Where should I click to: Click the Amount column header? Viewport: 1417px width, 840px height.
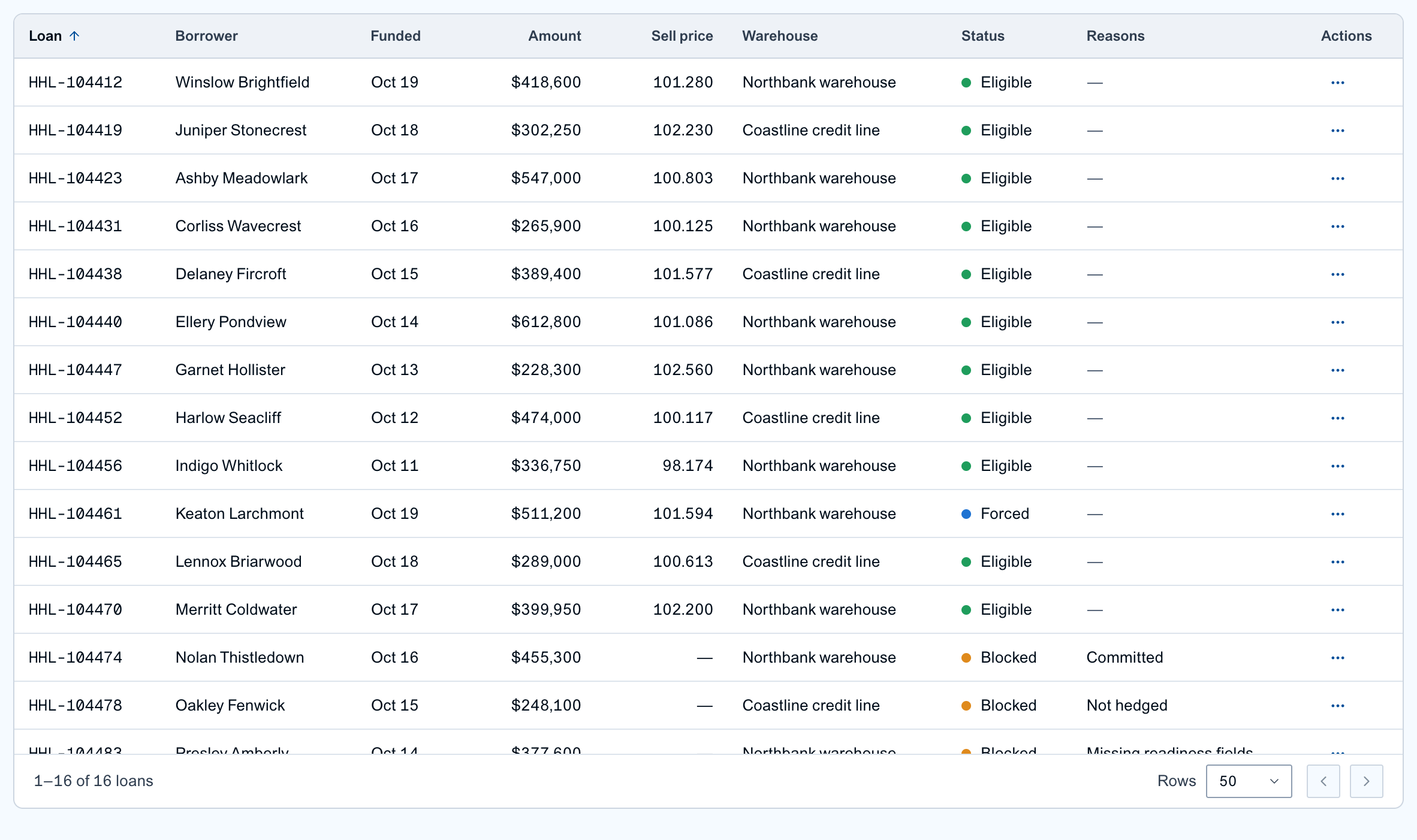pos(554,36)
